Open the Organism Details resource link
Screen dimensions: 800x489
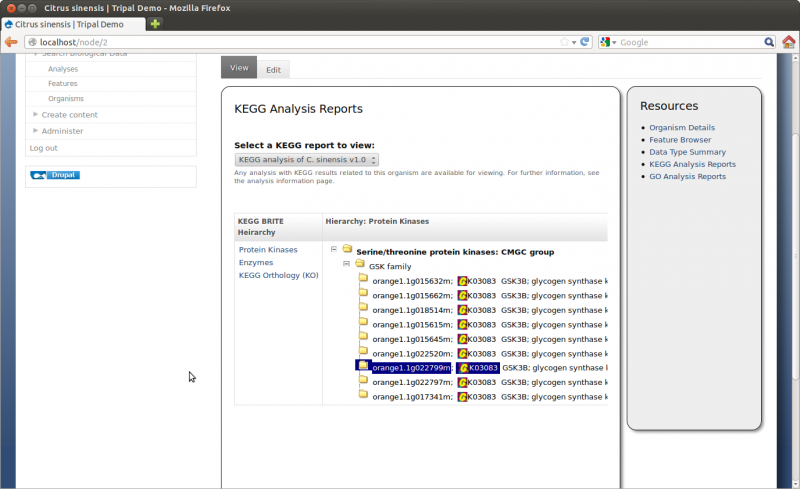click(682, 128)
